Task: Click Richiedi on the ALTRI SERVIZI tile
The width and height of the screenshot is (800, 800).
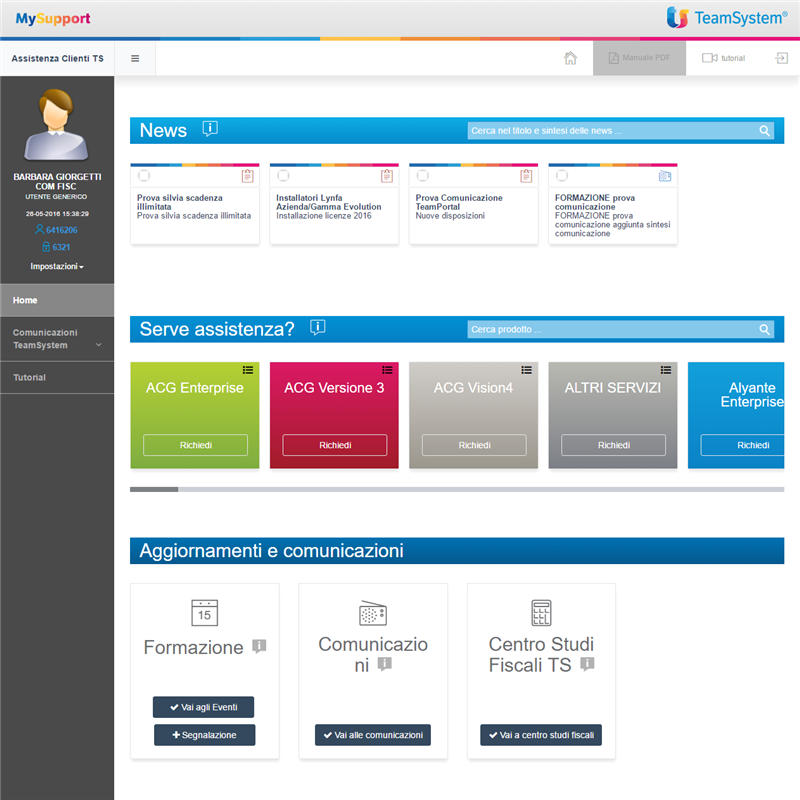Action: (613, 445)
